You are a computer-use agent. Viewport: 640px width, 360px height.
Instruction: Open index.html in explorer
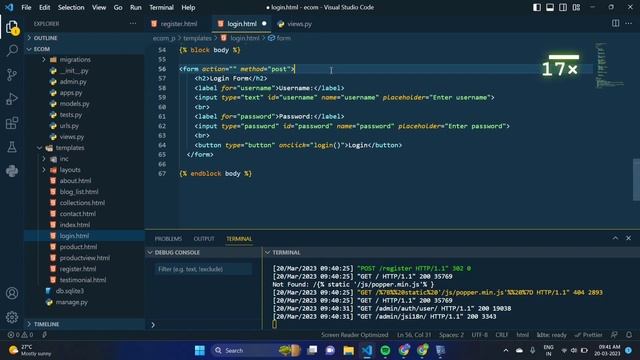(x=75, y=224)
